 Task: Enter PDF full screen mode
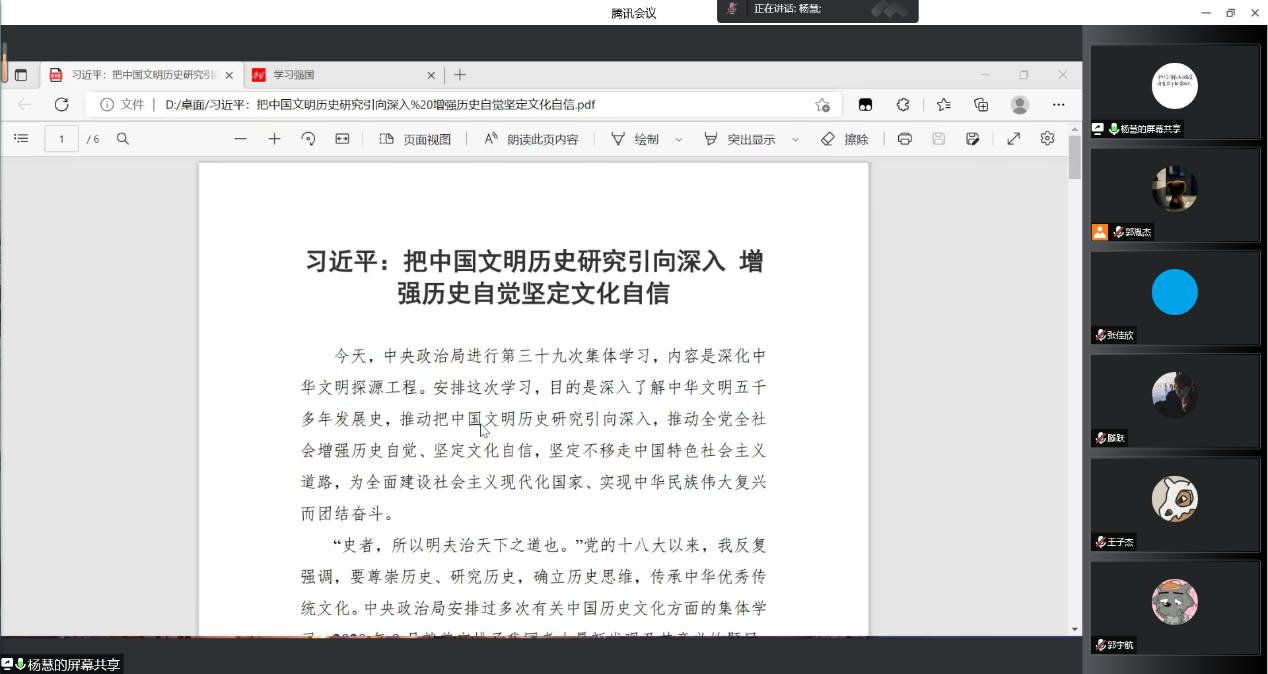[1013, 139]
